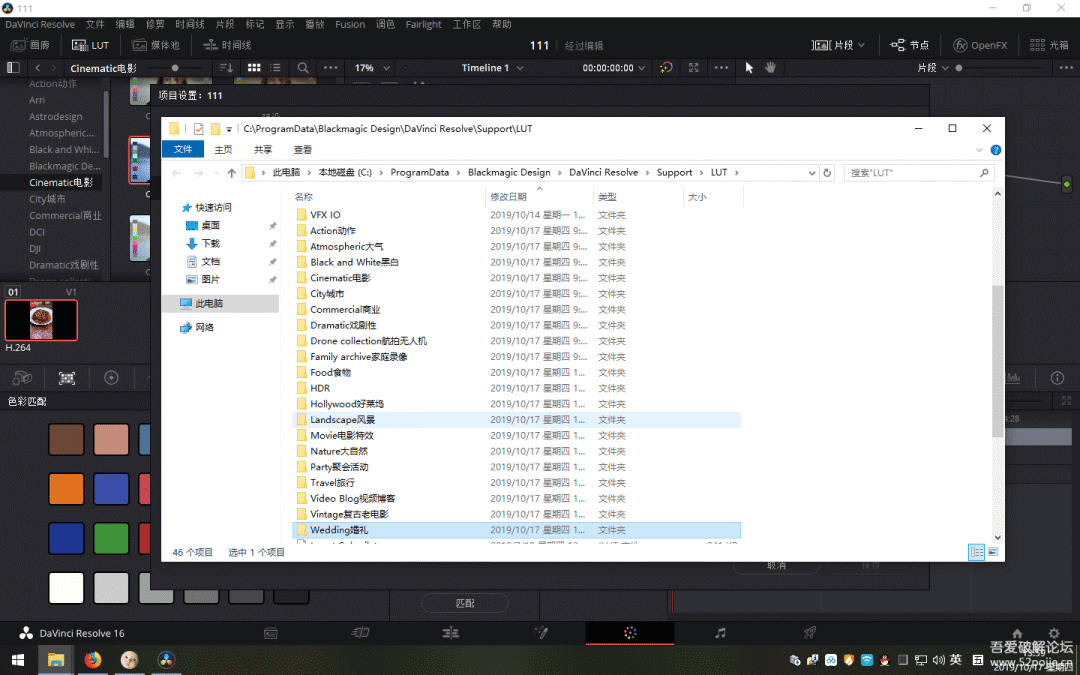Image resolution: width=1080 pixels, height=675 pixels.
Task: Toggle Timeline panel button
Action: 228,45
